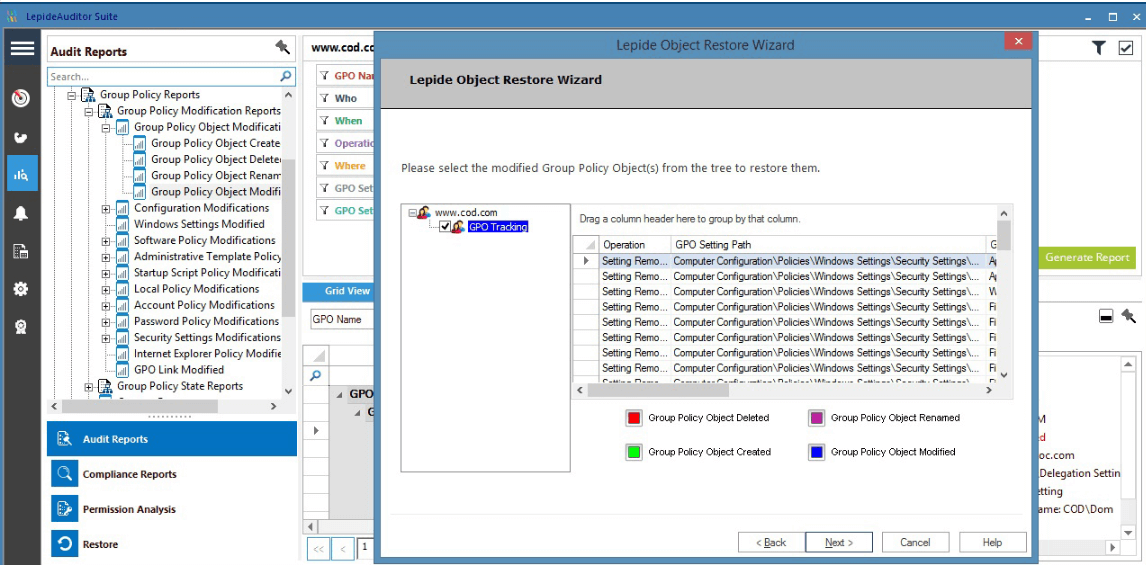Select GPO Link Modified report

[179, 370]
